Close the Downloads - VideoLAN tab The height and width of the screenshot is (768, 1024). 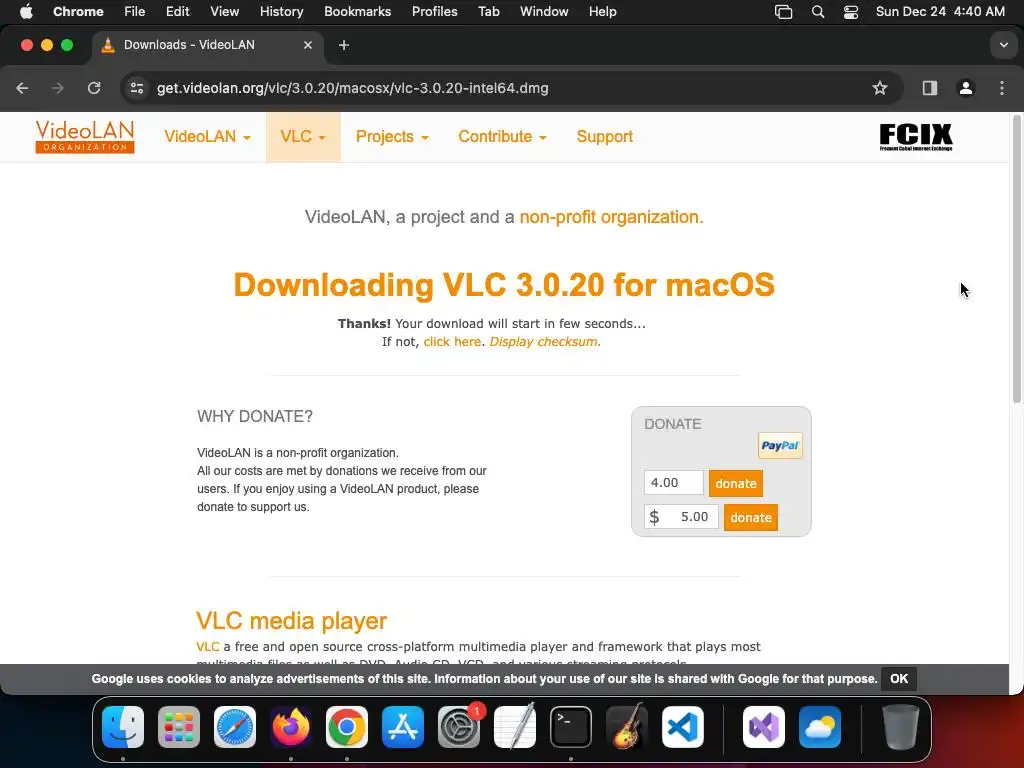pyautogui.click(x=308, y=45)
